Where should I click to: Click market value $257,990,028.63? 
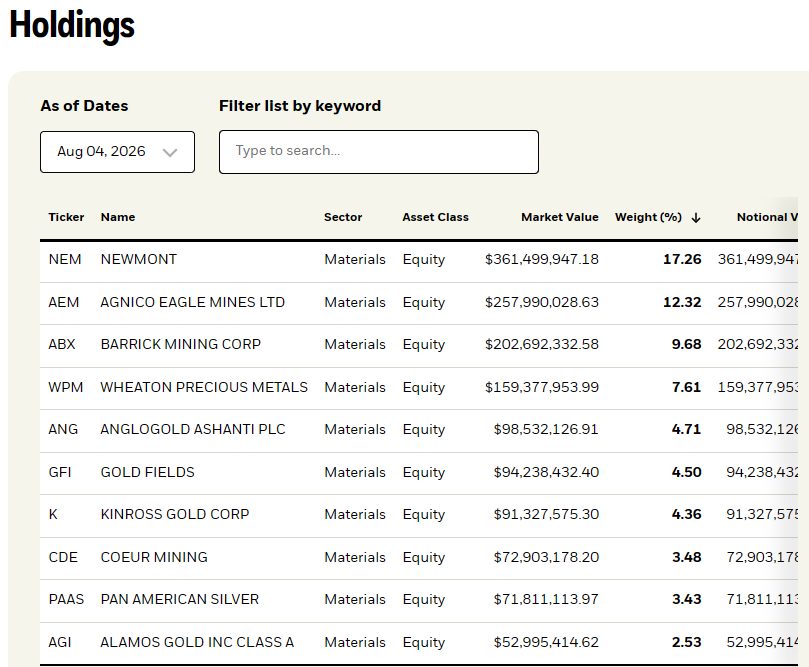coord(542,302)
